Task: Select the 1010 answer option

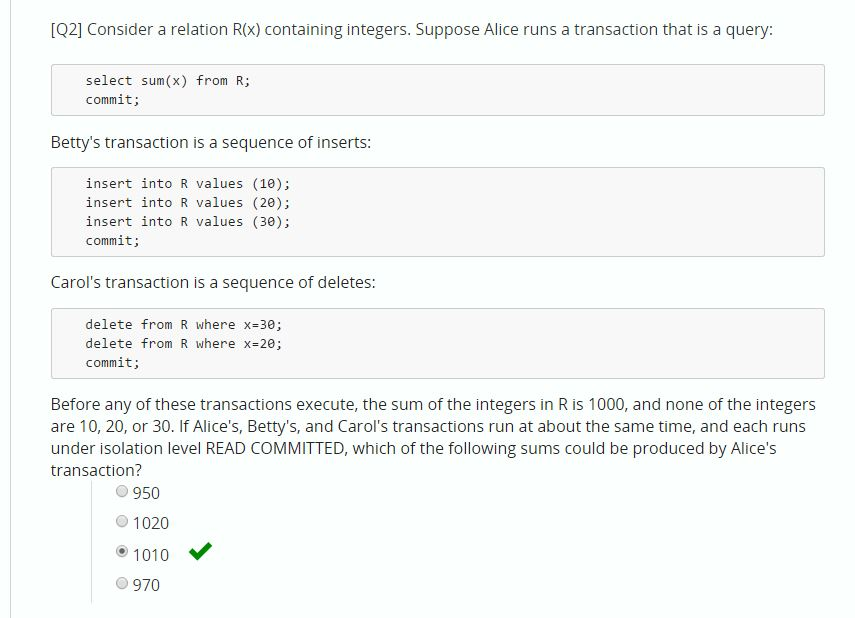Action: 120,553
